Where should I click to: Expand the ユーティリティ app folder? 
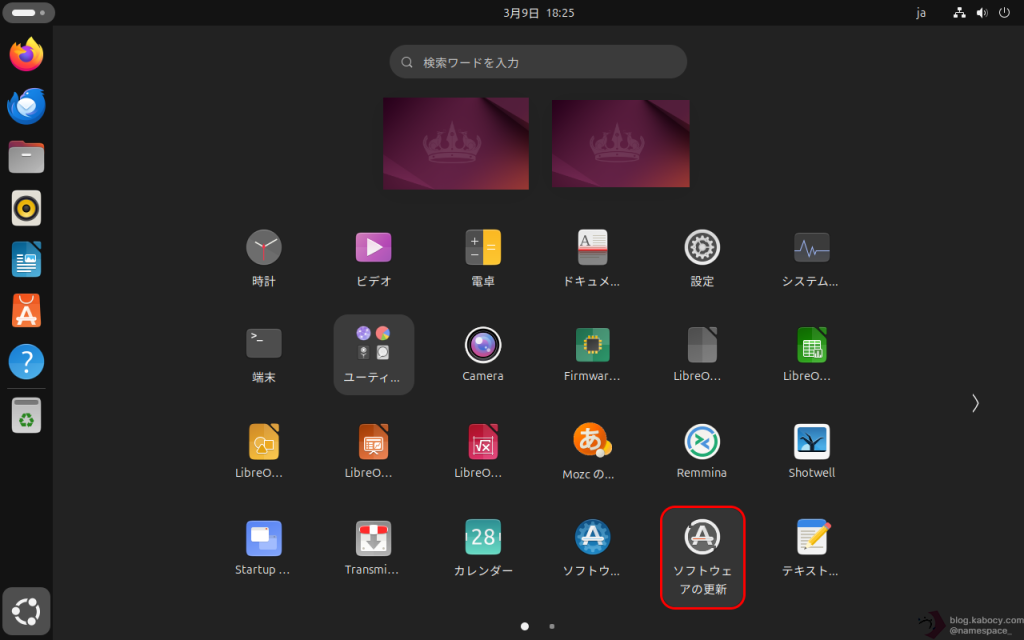pyautogui.click(x=373, y=354)
